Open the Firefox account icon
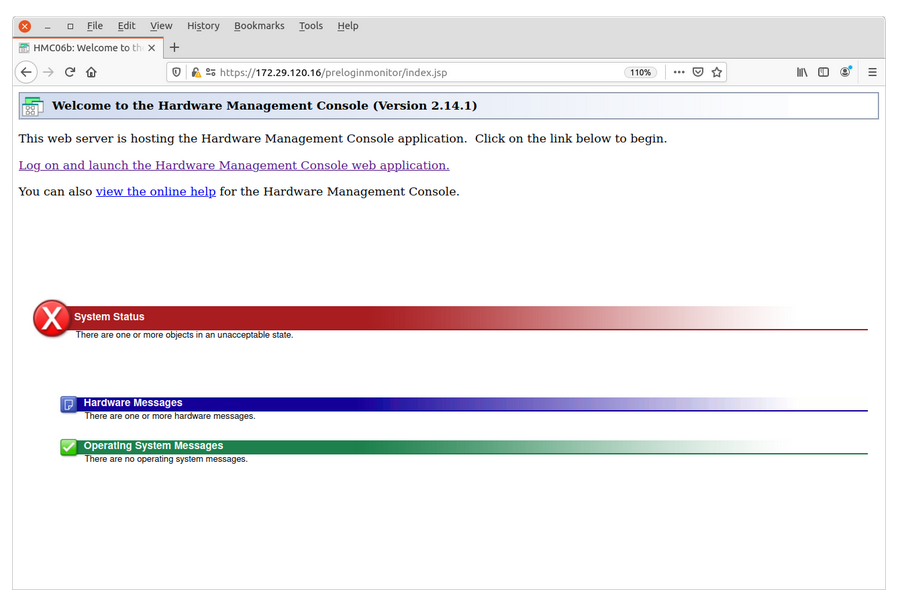The width and height of the screenshot is (923, 604). [x=846, y=72]
